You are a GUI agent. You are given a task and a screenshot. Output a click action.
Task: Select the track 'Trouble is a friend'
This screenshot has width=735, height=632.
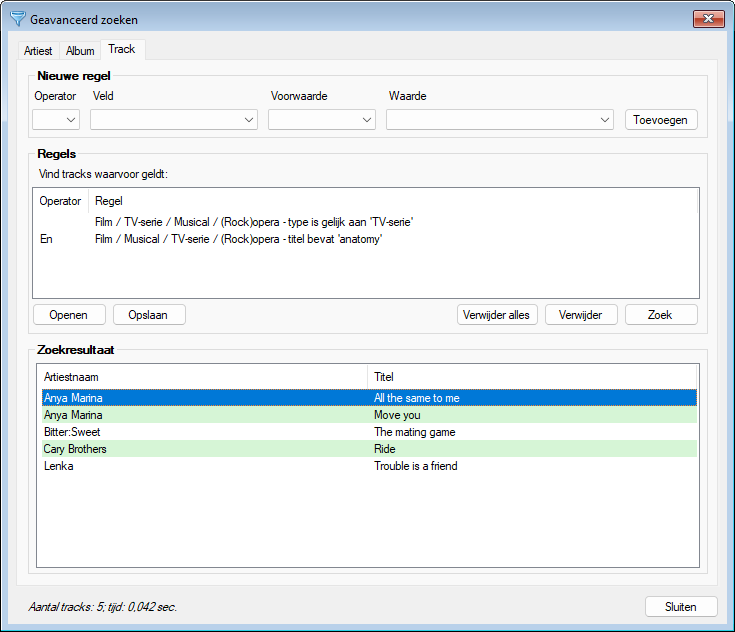415,466
